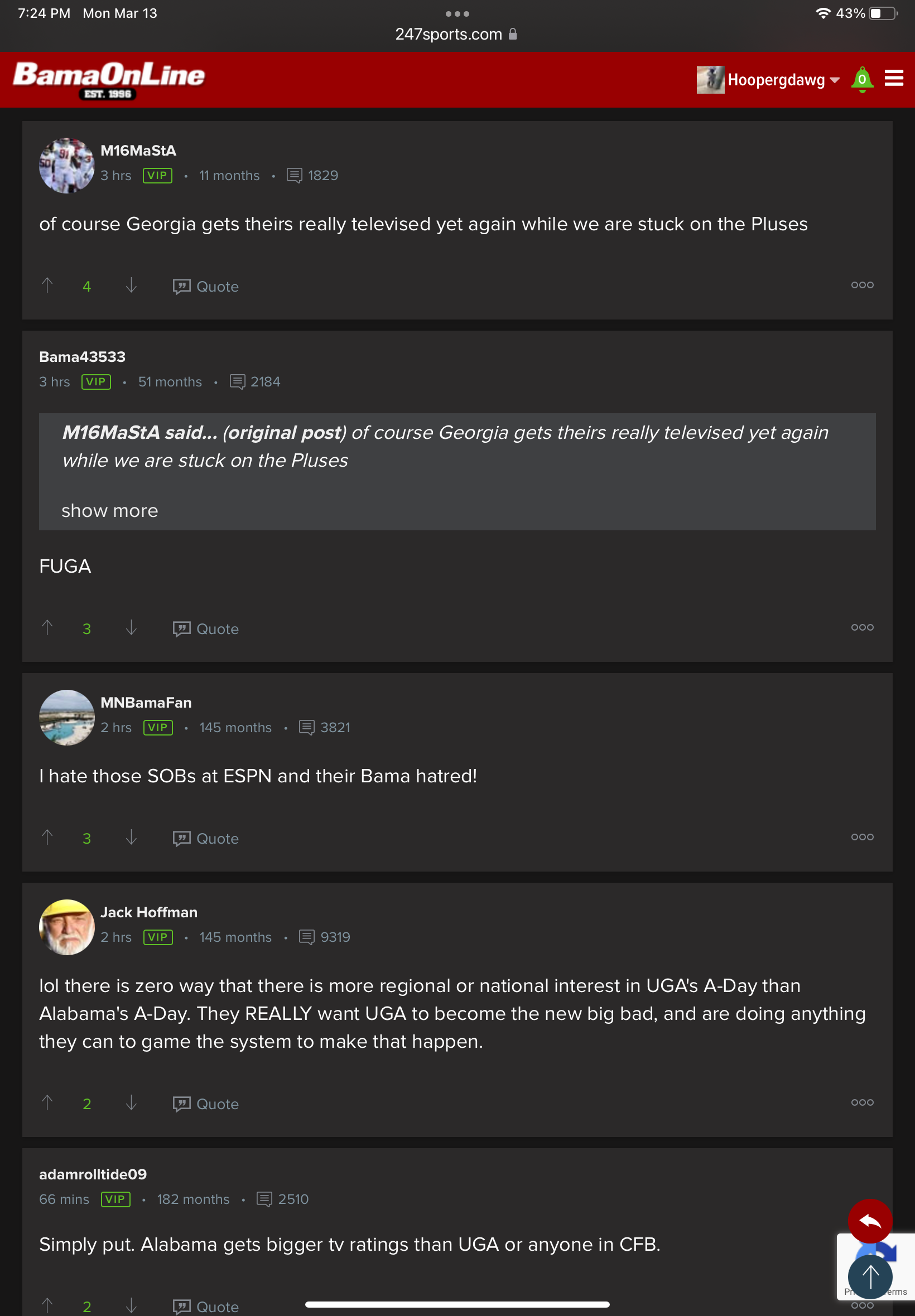Open the adamrolltide09 username link
Viewport: 915px width, 1316px height.
click(93, 1174)
